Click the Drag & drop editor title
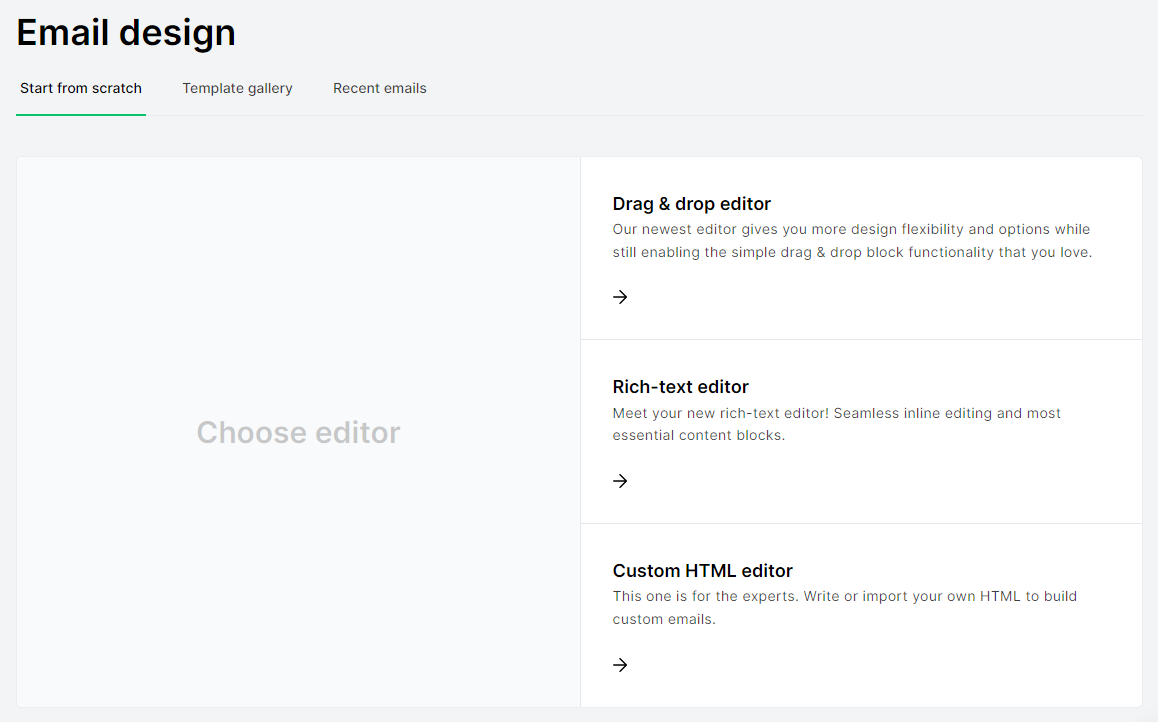This screenshot has width=1158, height=722. pos(691,204)
